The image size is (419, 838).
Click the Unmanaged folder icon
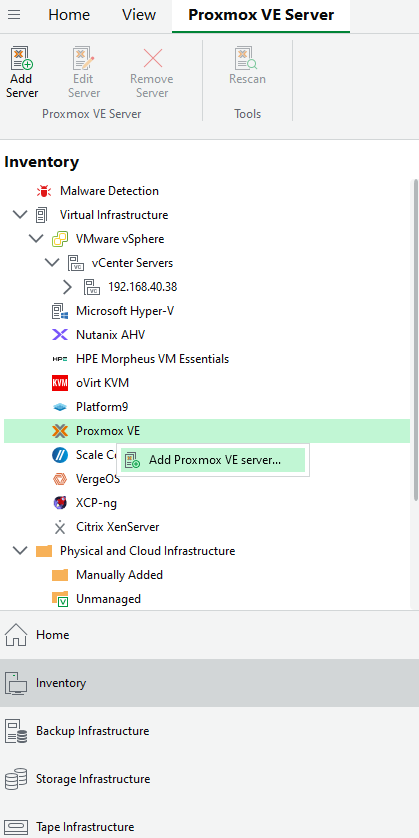pos(60,599)
